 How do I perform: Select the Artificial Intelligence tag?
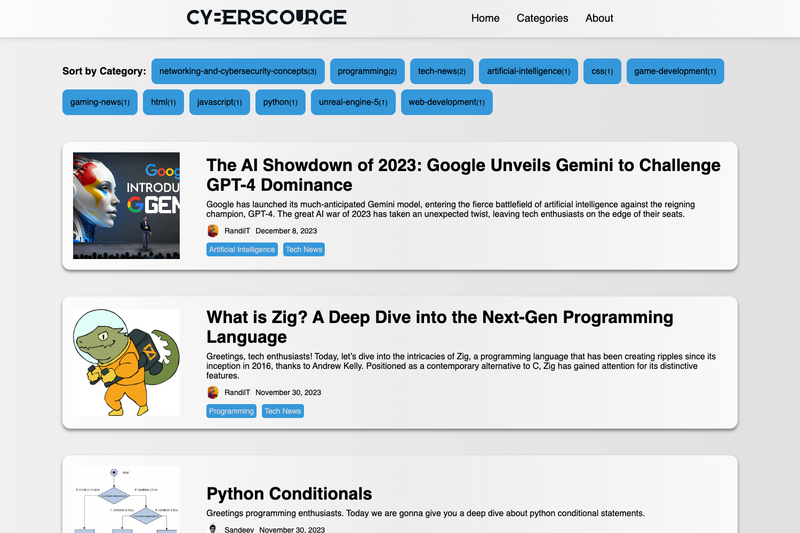click(x=242, y=249)
